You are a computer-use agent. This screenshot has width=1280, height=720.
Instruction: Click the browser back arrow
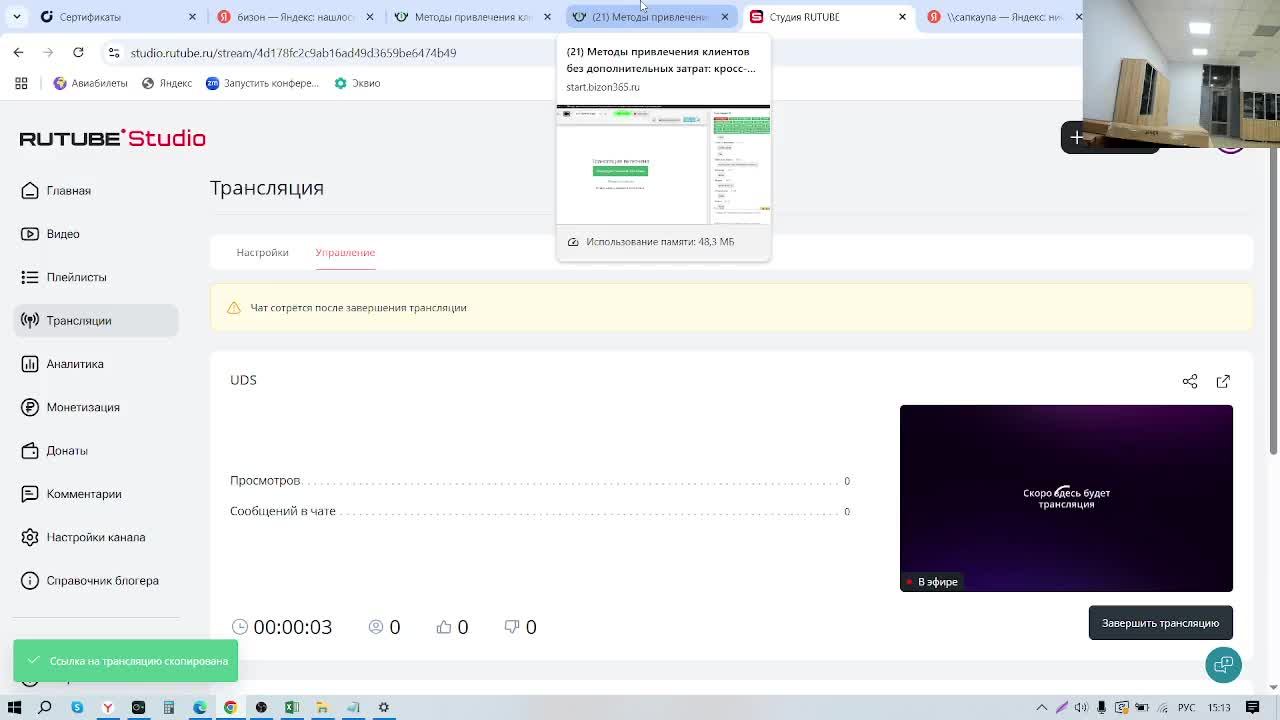[x=18, y=52]
